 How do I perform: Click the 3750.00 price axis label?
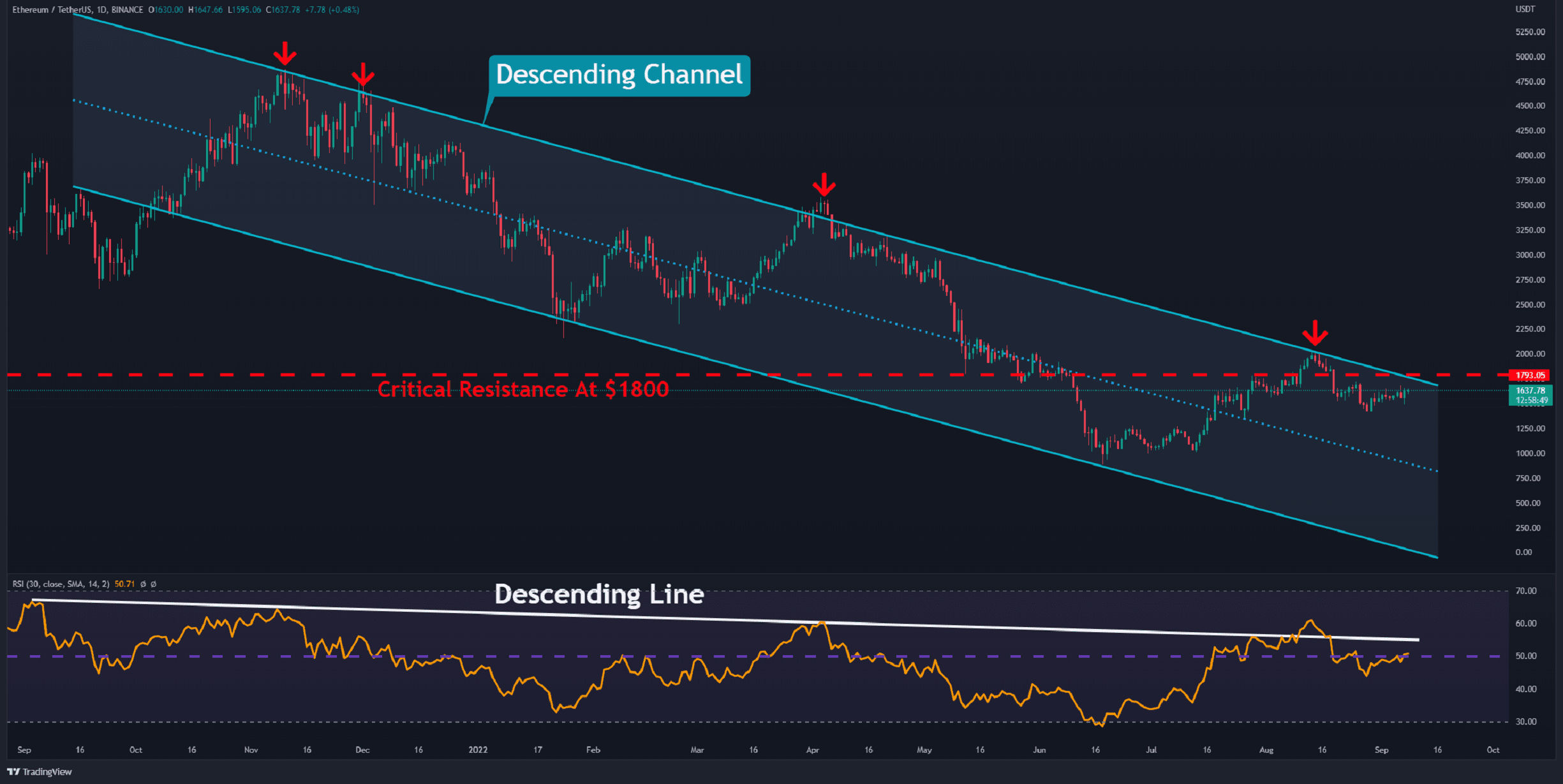pos(1530,181)
